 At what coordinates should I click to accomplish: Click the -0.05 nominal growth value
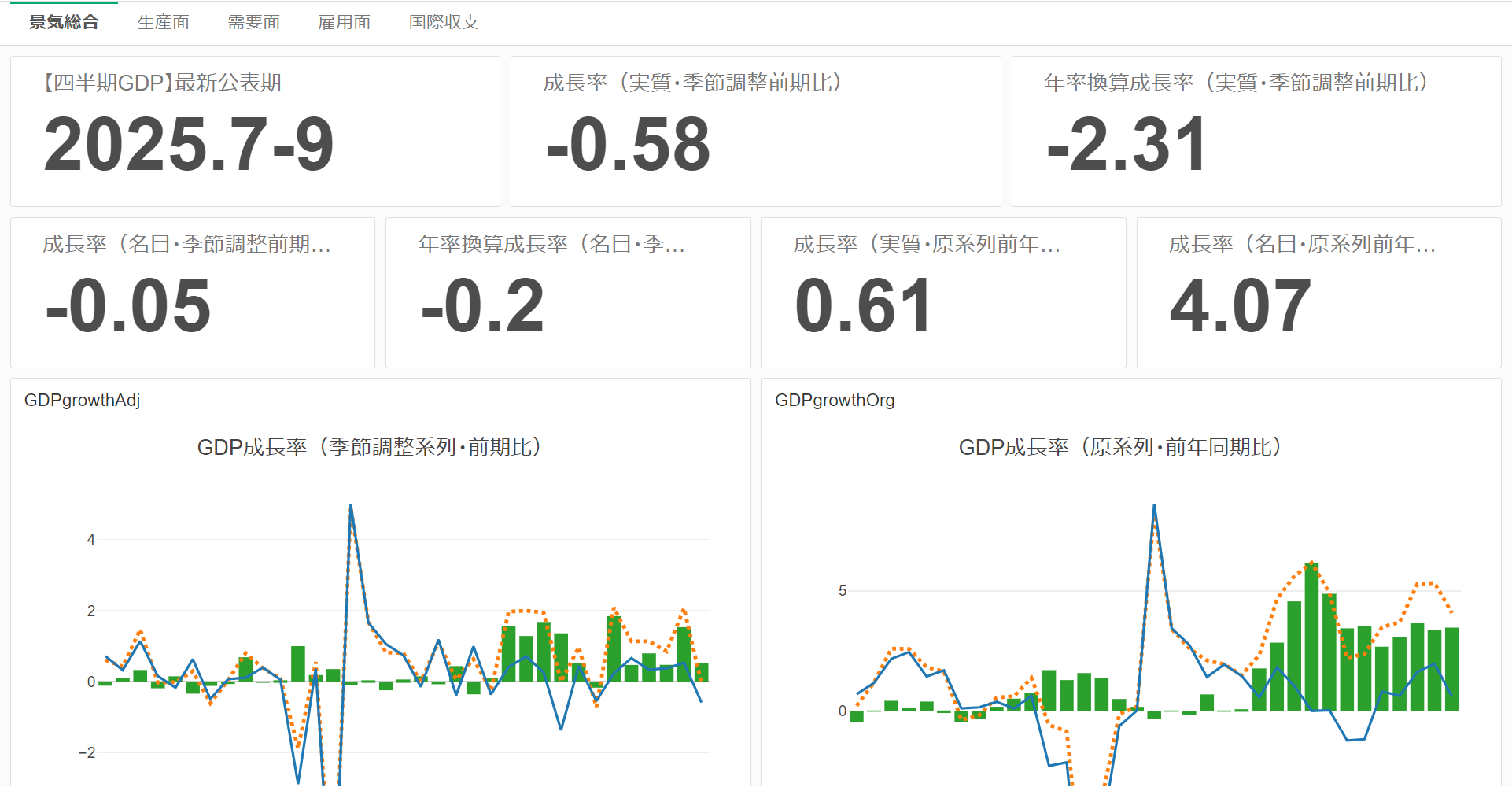[128, 306]
